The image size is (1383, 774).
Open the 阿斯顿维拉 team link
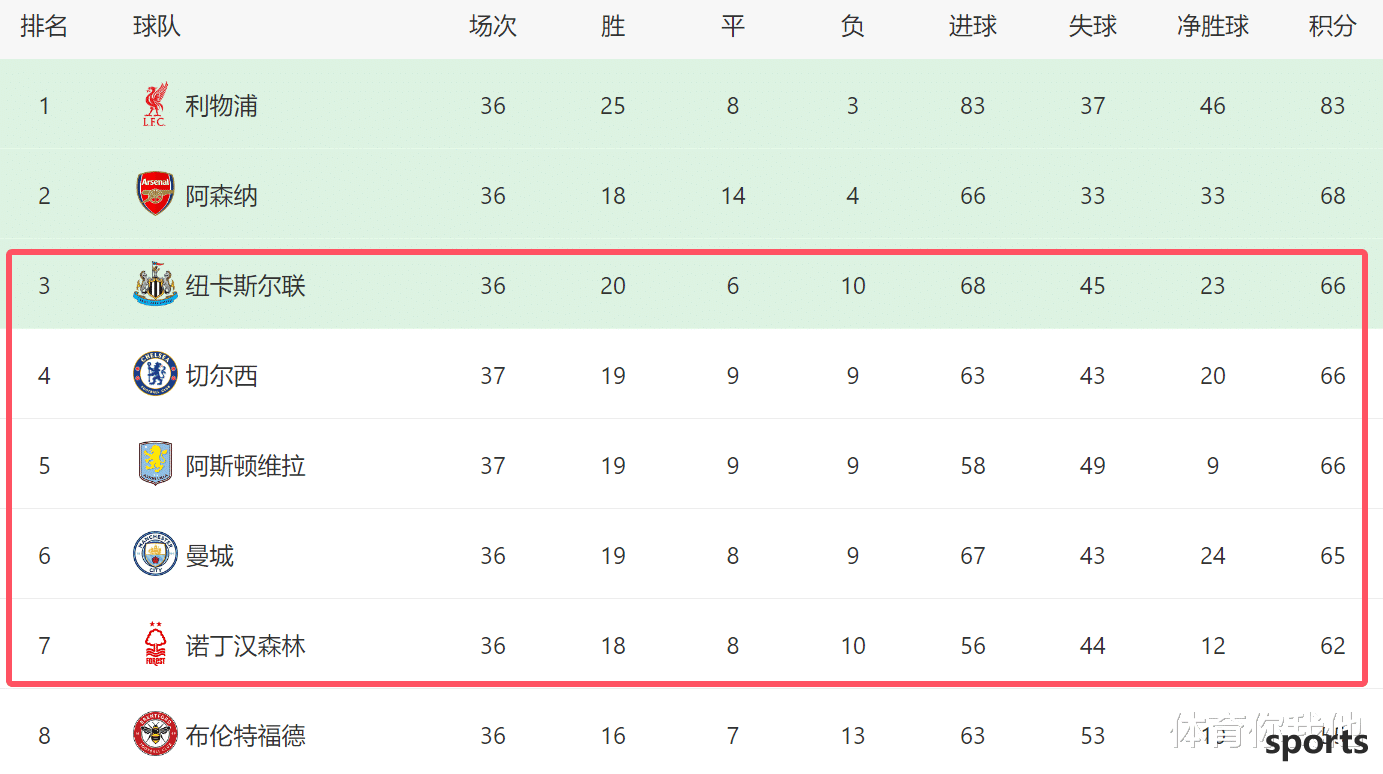[x=246, y=466]
